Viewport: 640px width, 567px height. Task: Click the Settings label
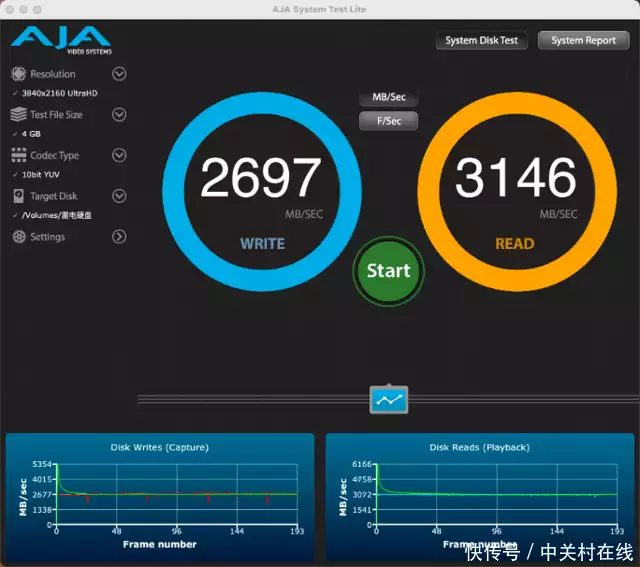[x=47, y=237]
